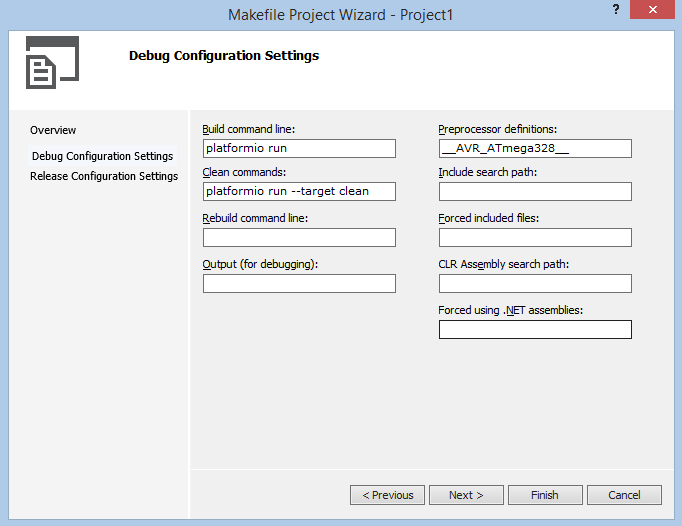Focus the Build command line field
682x526 pixels.
coord(299,148)
